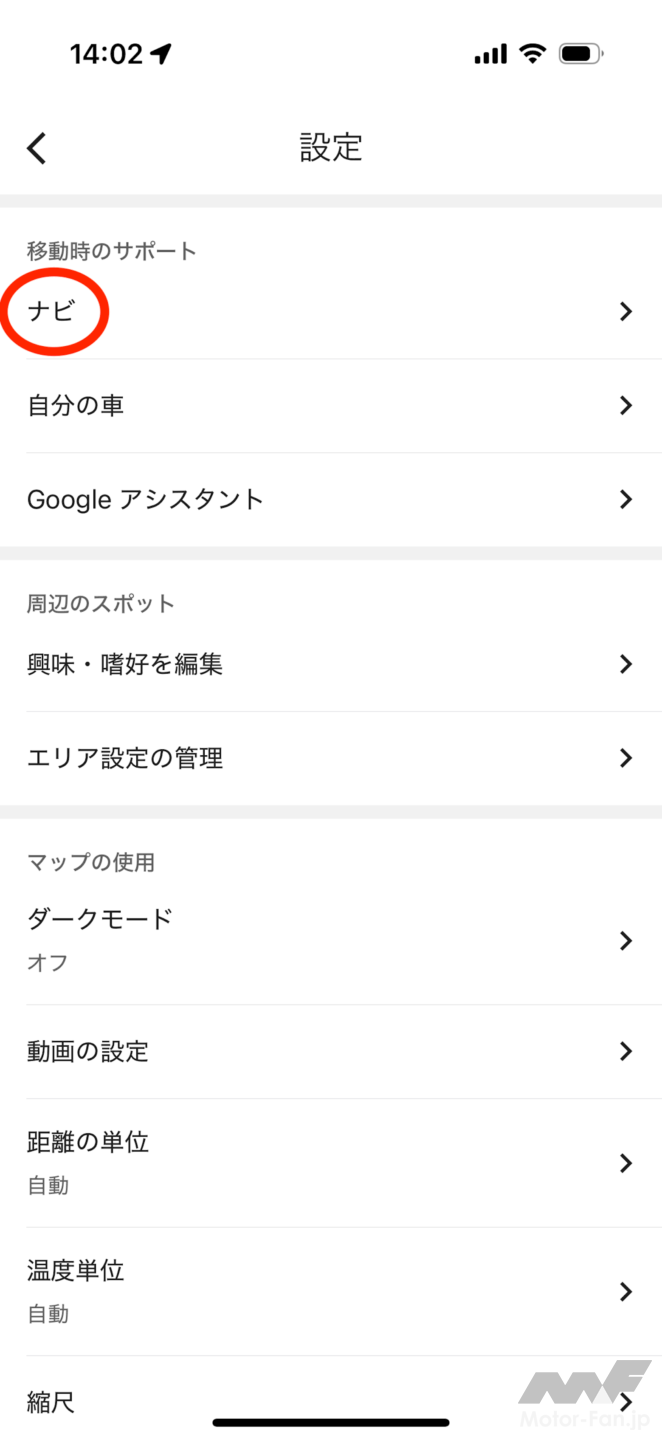Tap the chevron beside 距離の単位
Screen dimensions: 662x1440
click(x=626, y=1163)
